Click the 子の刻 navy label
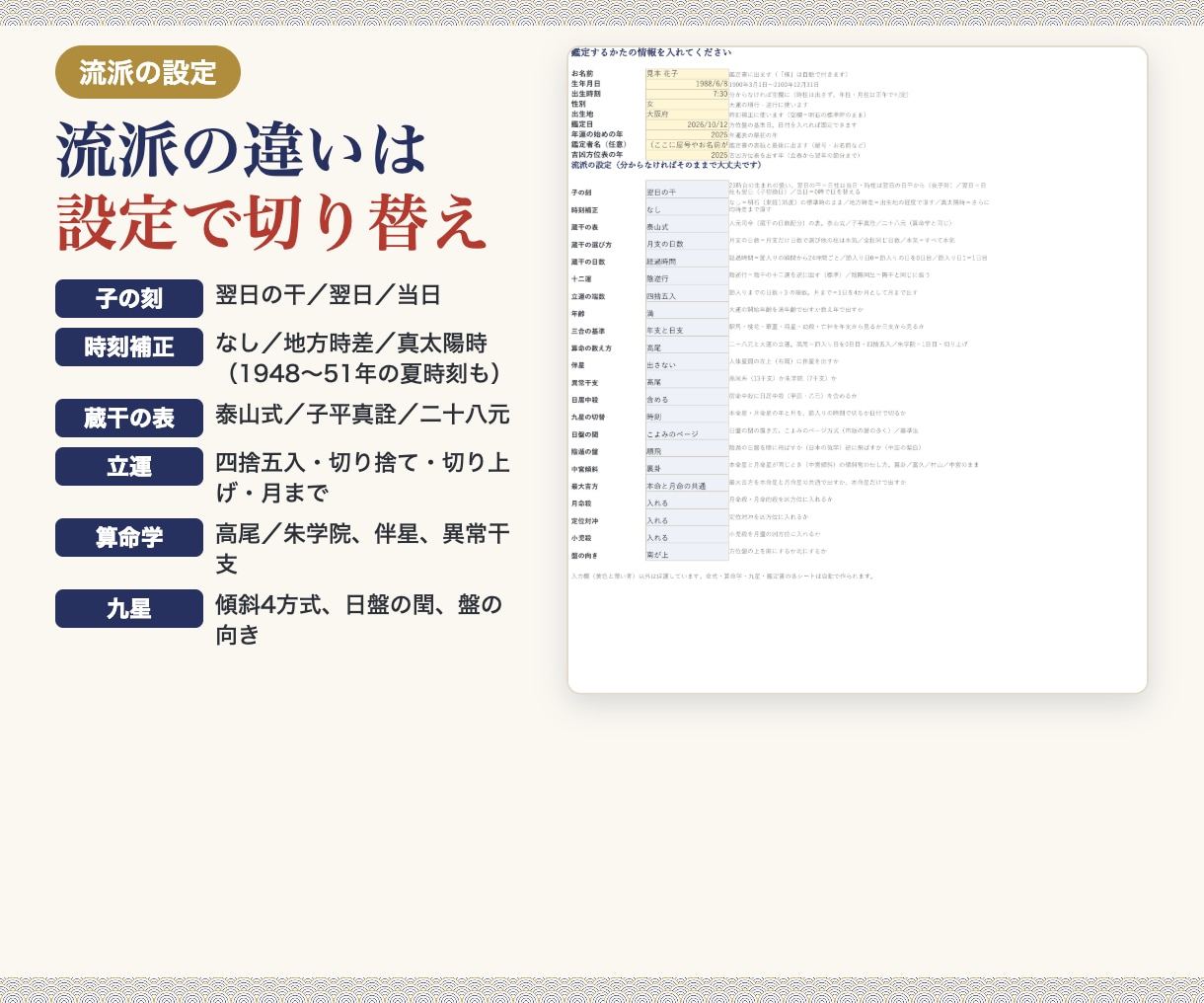The image size is (1204, 1003). (x=129, y=298)
